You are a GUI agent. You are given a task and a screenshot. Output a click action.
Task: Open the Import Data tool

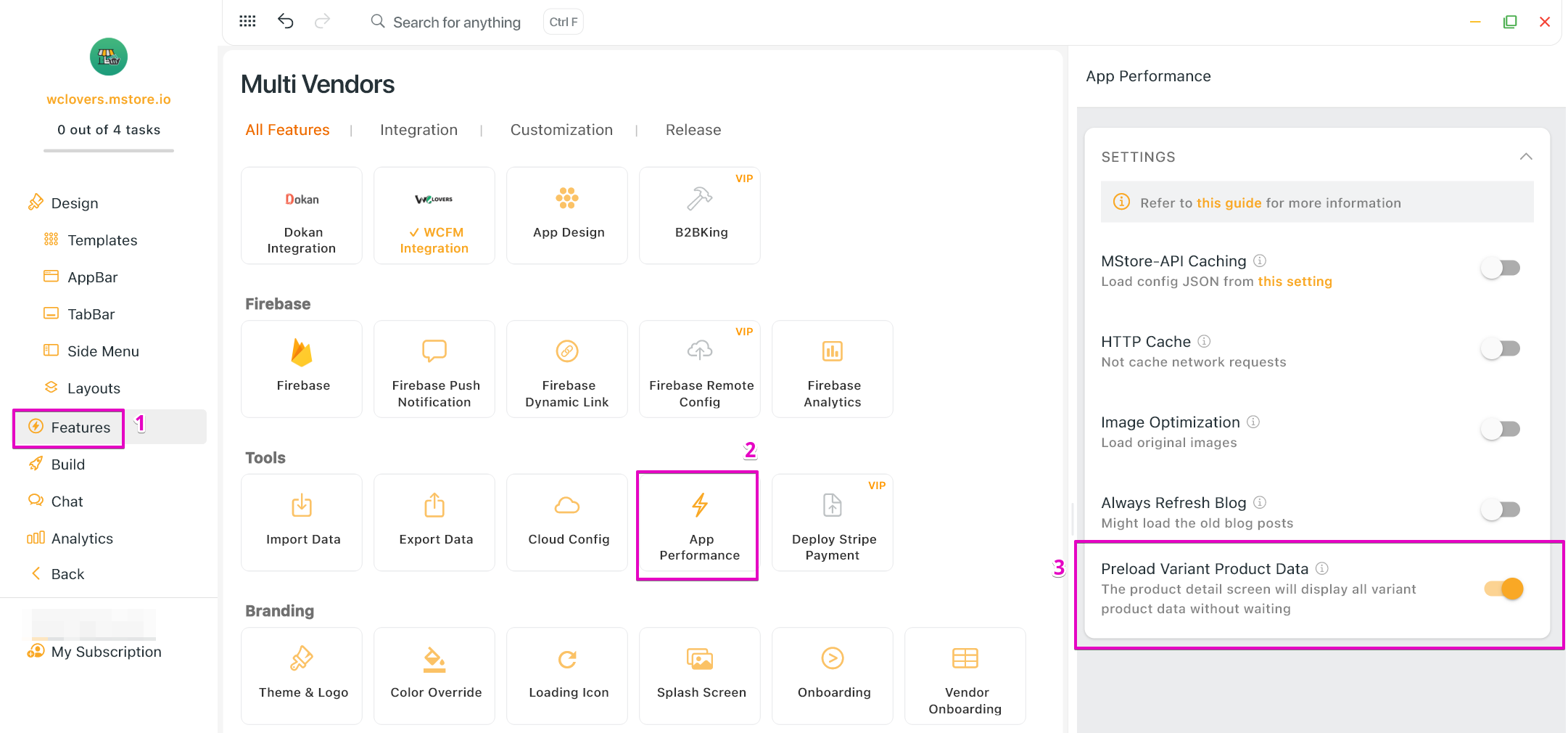point(302,522)
